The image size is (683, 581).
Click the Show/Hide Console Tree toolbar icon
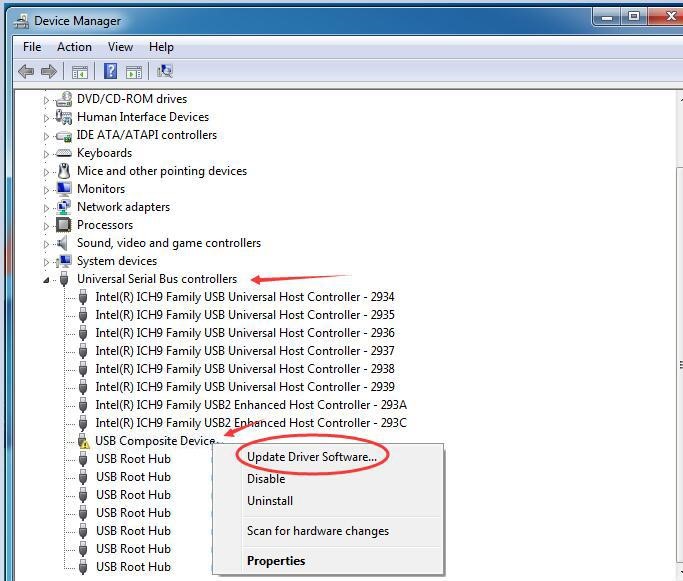pyautogui.click(x=80, y=71)
